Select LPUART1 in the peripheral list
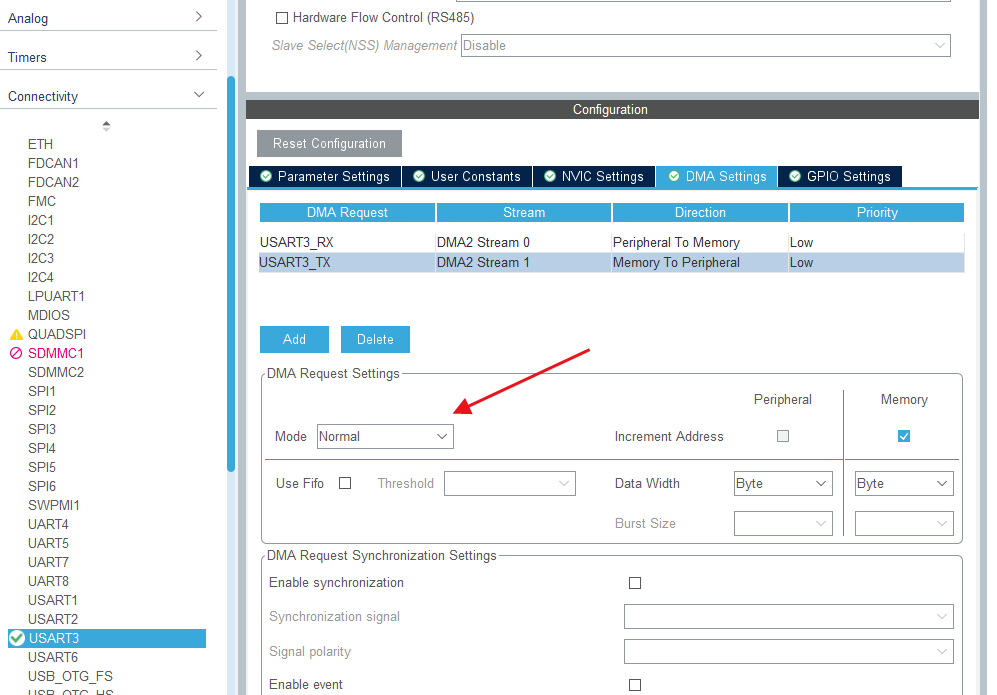 (56, 296)
